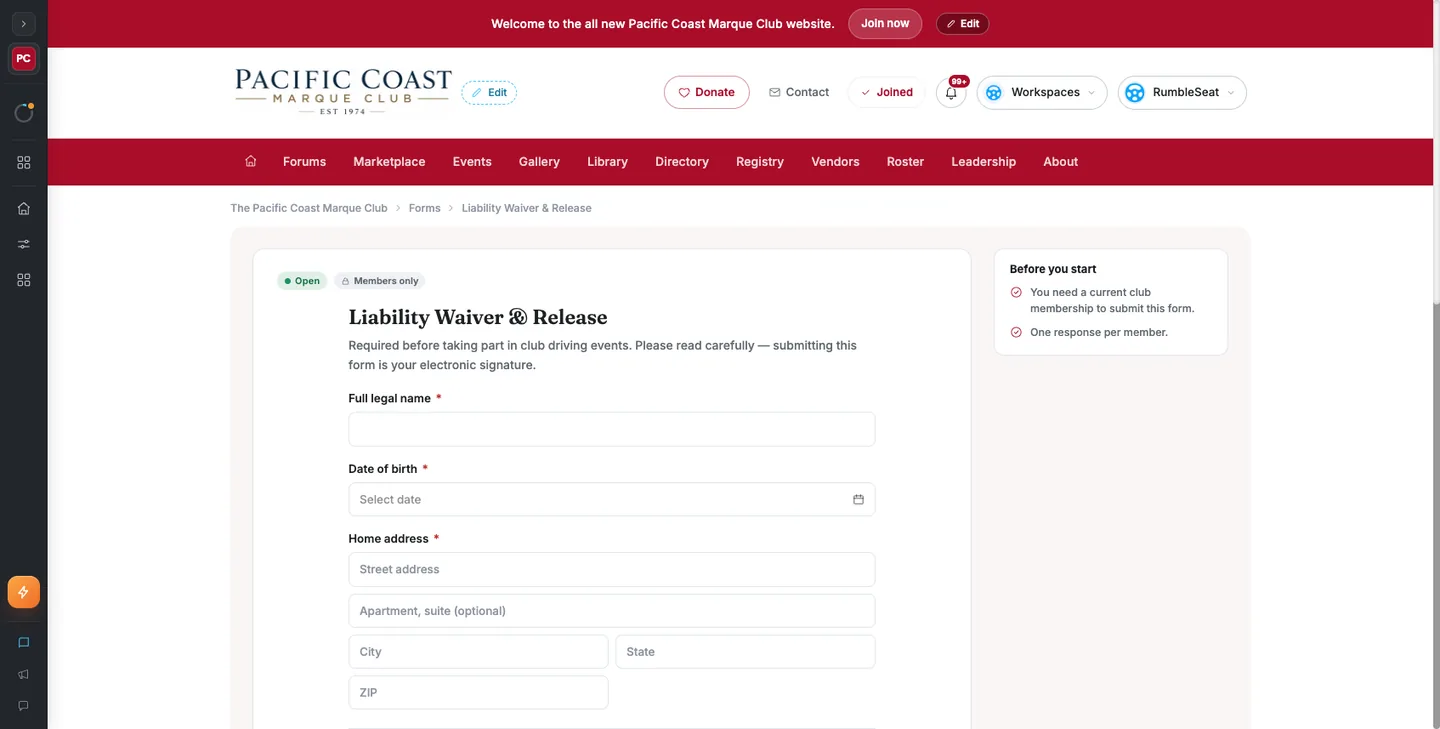Focus the ZIP field

(x=478, y=693)
